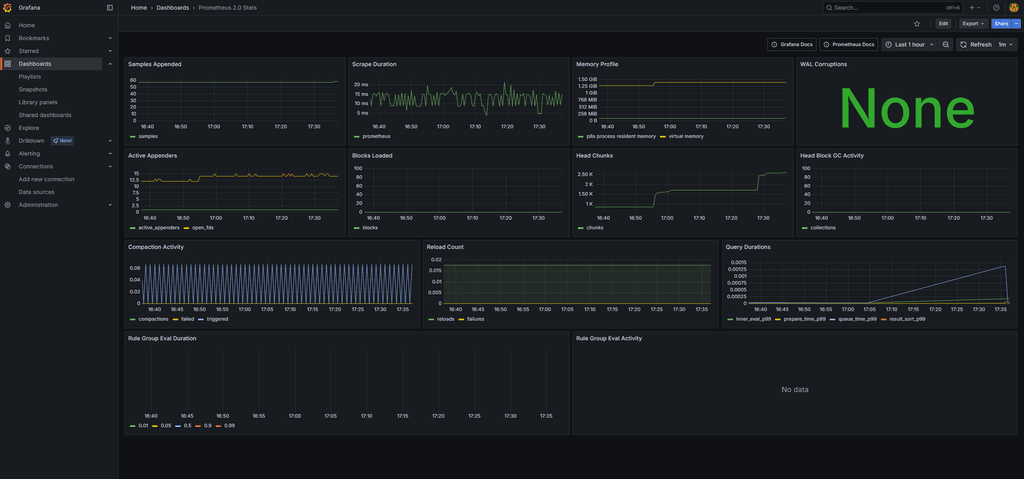Click the Alerting bell icon in sidebar

(x=8, y=154)
